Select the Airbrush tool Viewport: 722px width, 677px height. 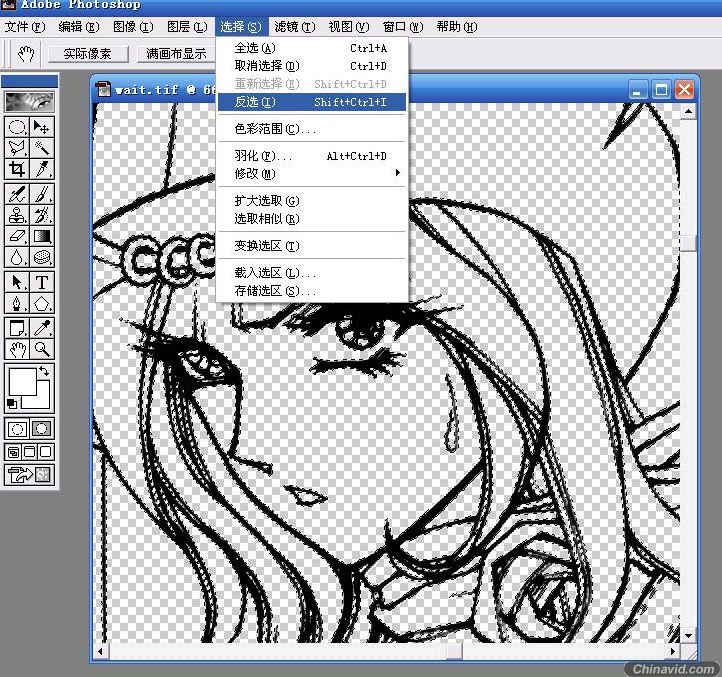17,194
